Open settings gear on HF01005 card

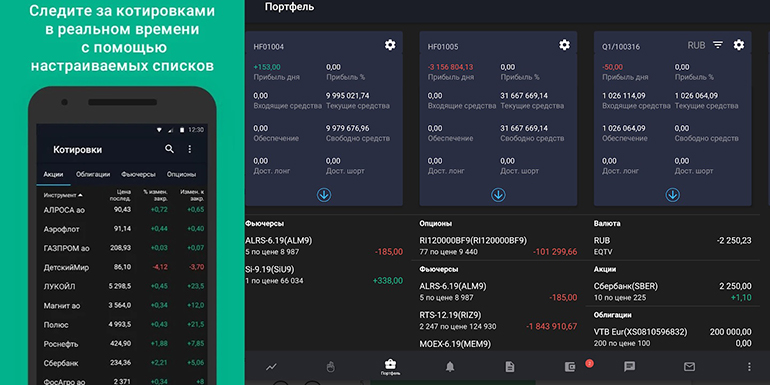pos(565,45)
